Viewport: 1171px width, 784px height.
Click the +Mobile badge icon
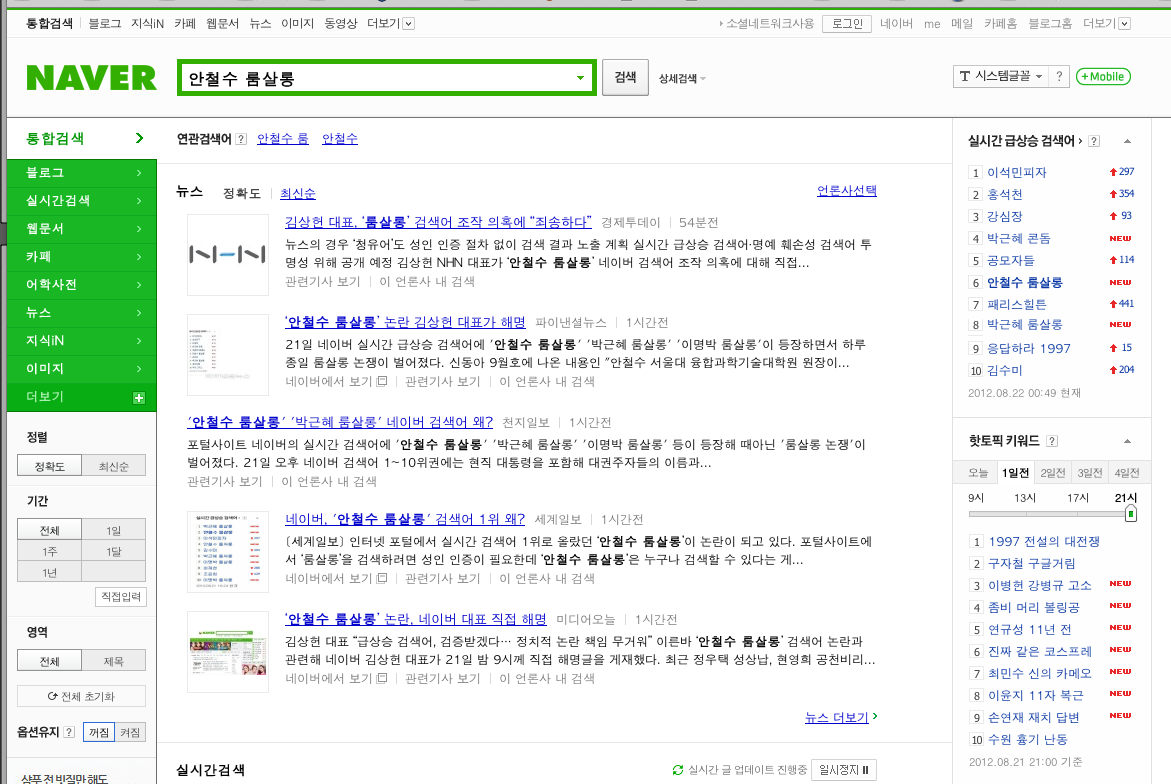tap(1103, 77)
